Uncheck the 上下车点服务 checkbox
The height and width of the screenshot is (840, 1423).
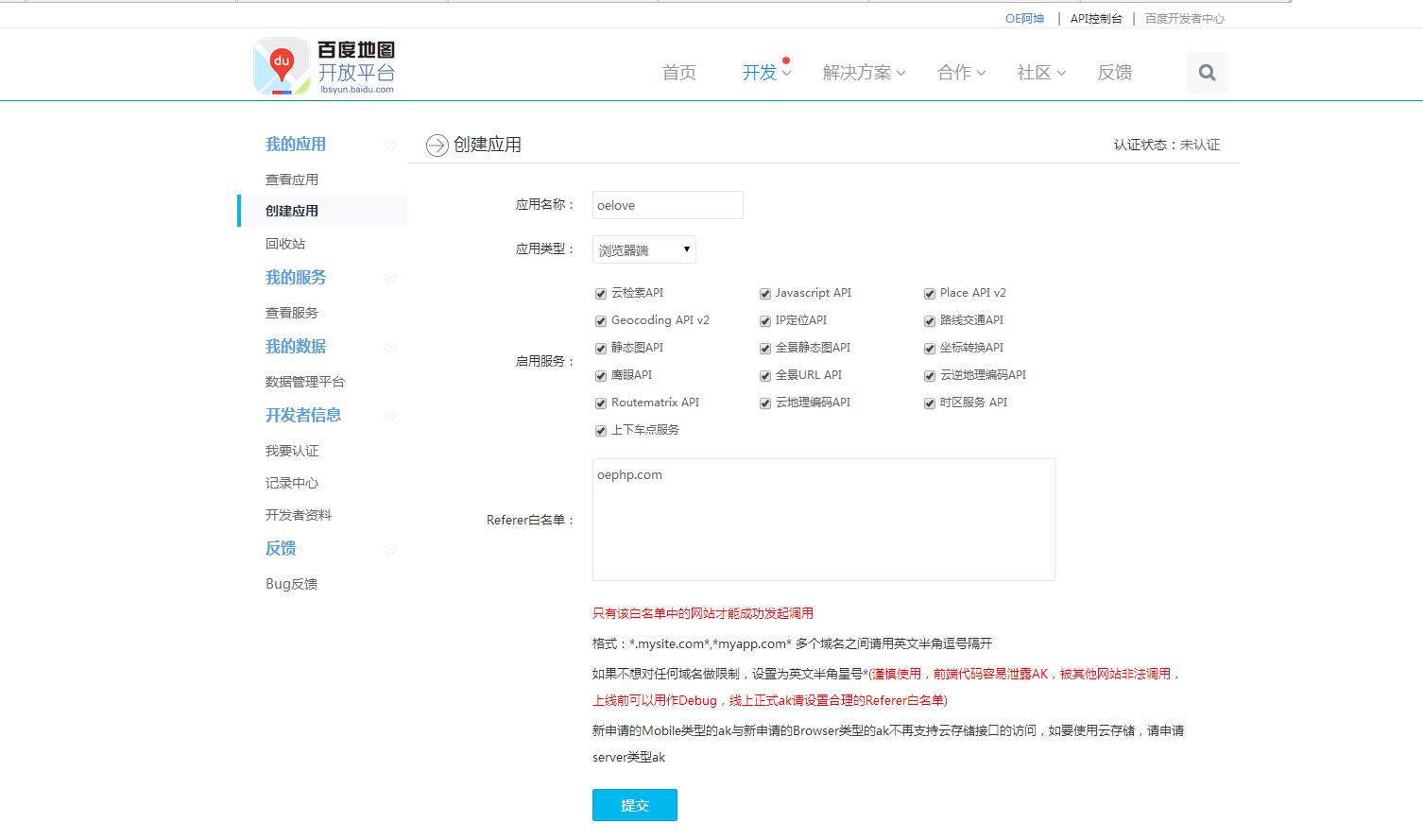(601, 431)
